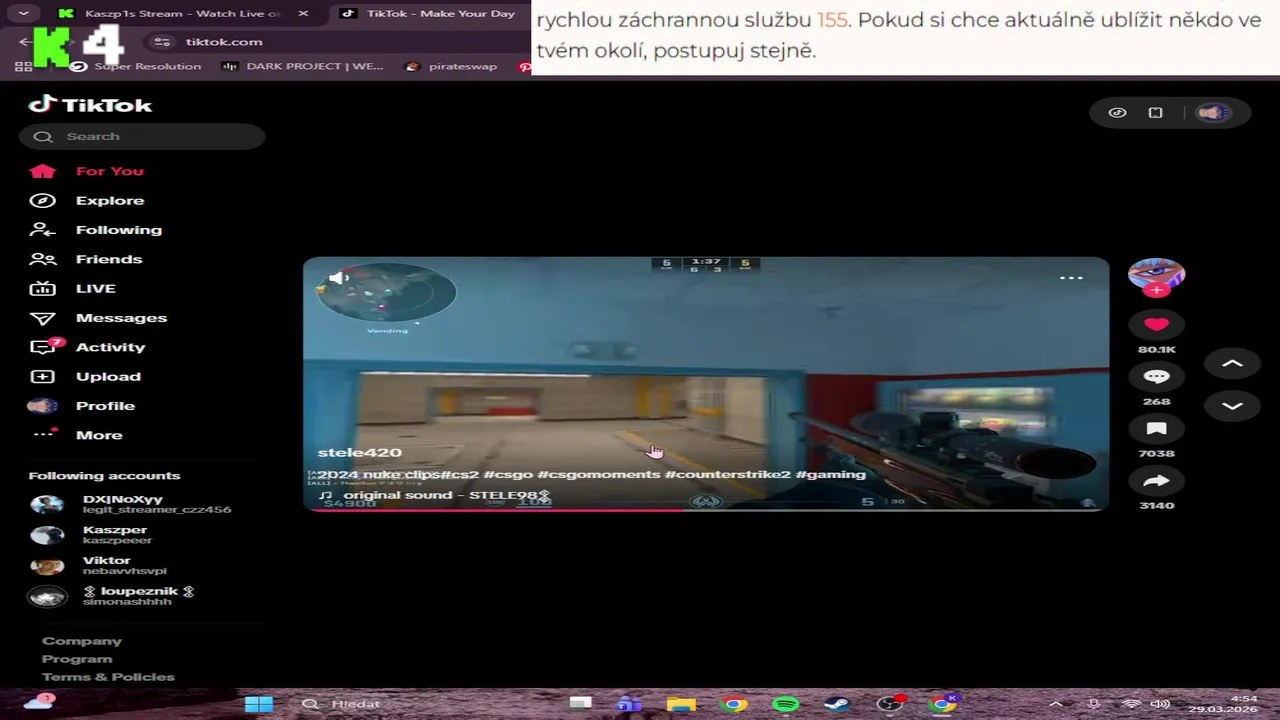Click the #csgomoments hashtag
Viewport: 1280px width, 720px height.
pyautogui.click(x=598, y=474)
